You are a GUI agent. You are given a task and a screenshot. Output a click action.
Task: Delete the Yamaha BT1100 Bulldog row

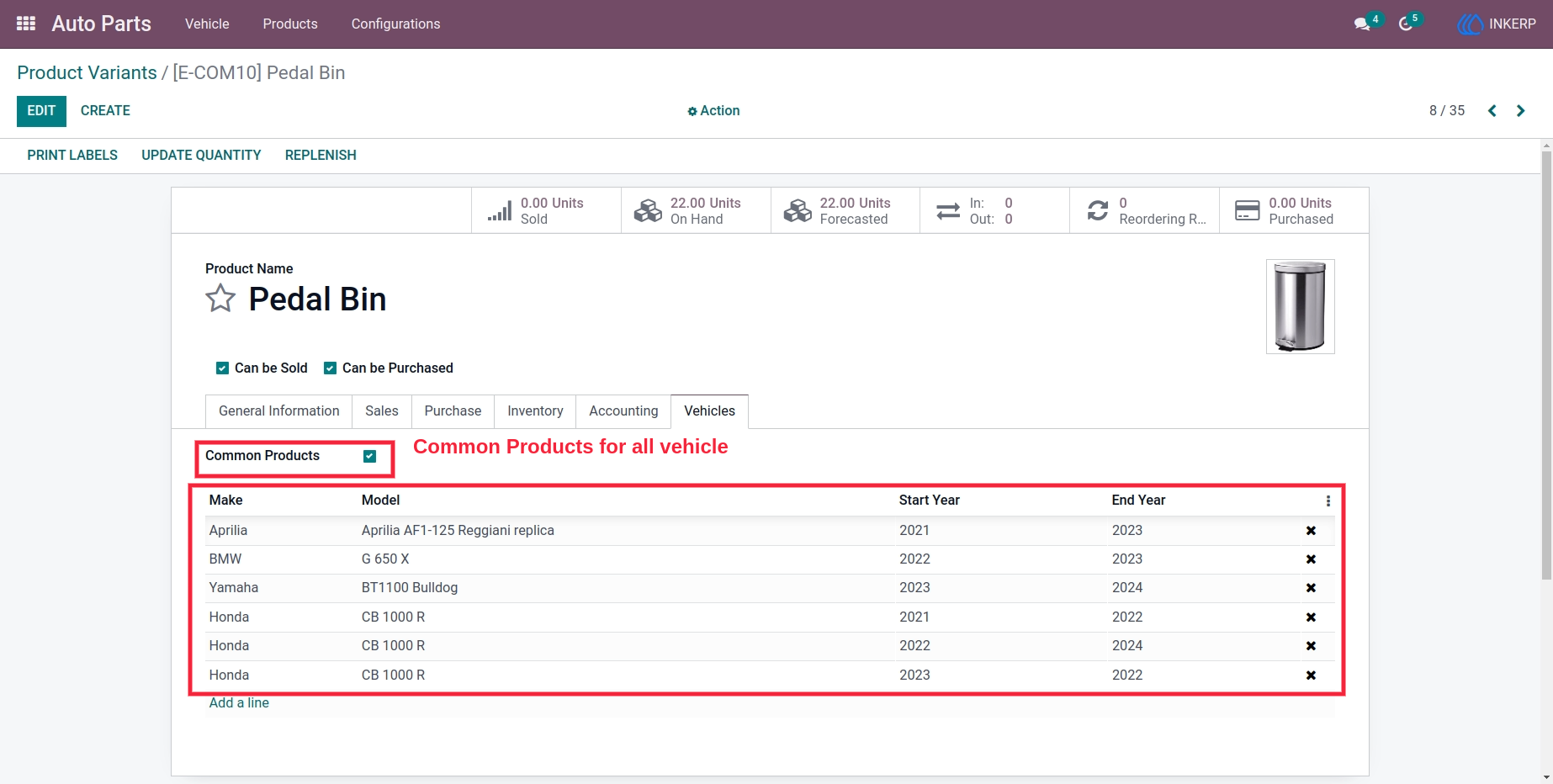1311,588
